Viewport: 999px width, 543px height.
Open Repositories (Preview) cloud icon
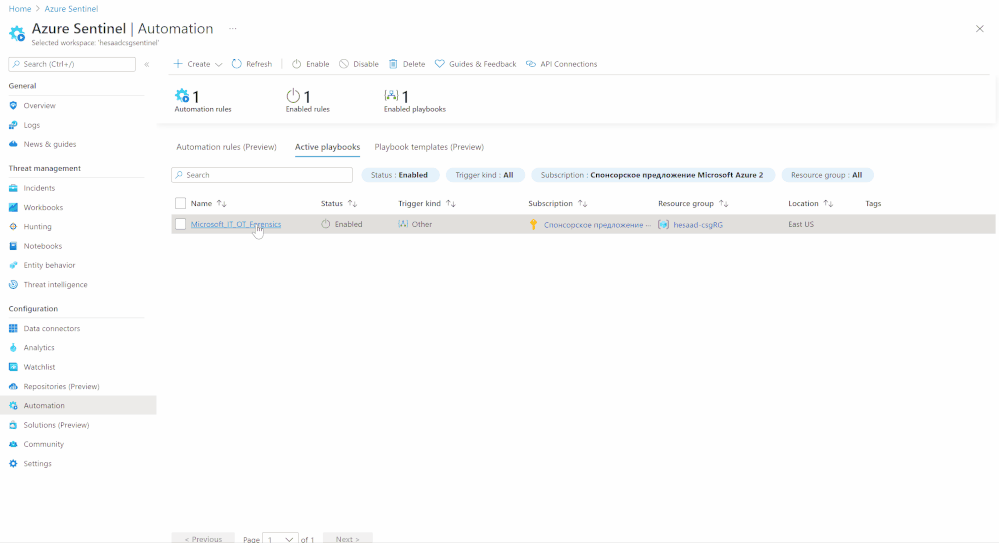13,386
